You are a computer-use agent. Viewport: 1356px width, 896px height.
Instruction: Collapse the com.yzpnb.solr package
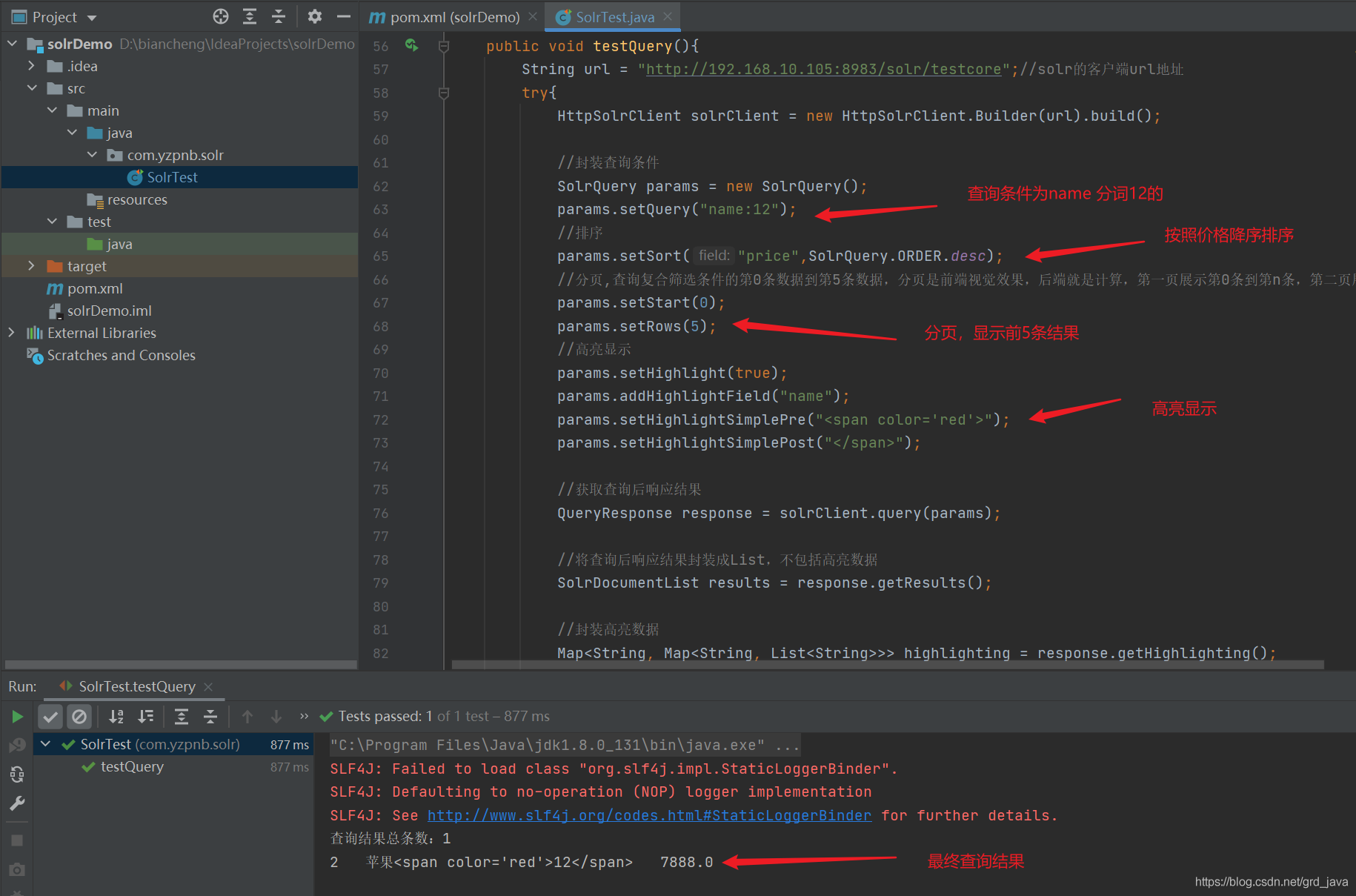[x=92, y=155]
